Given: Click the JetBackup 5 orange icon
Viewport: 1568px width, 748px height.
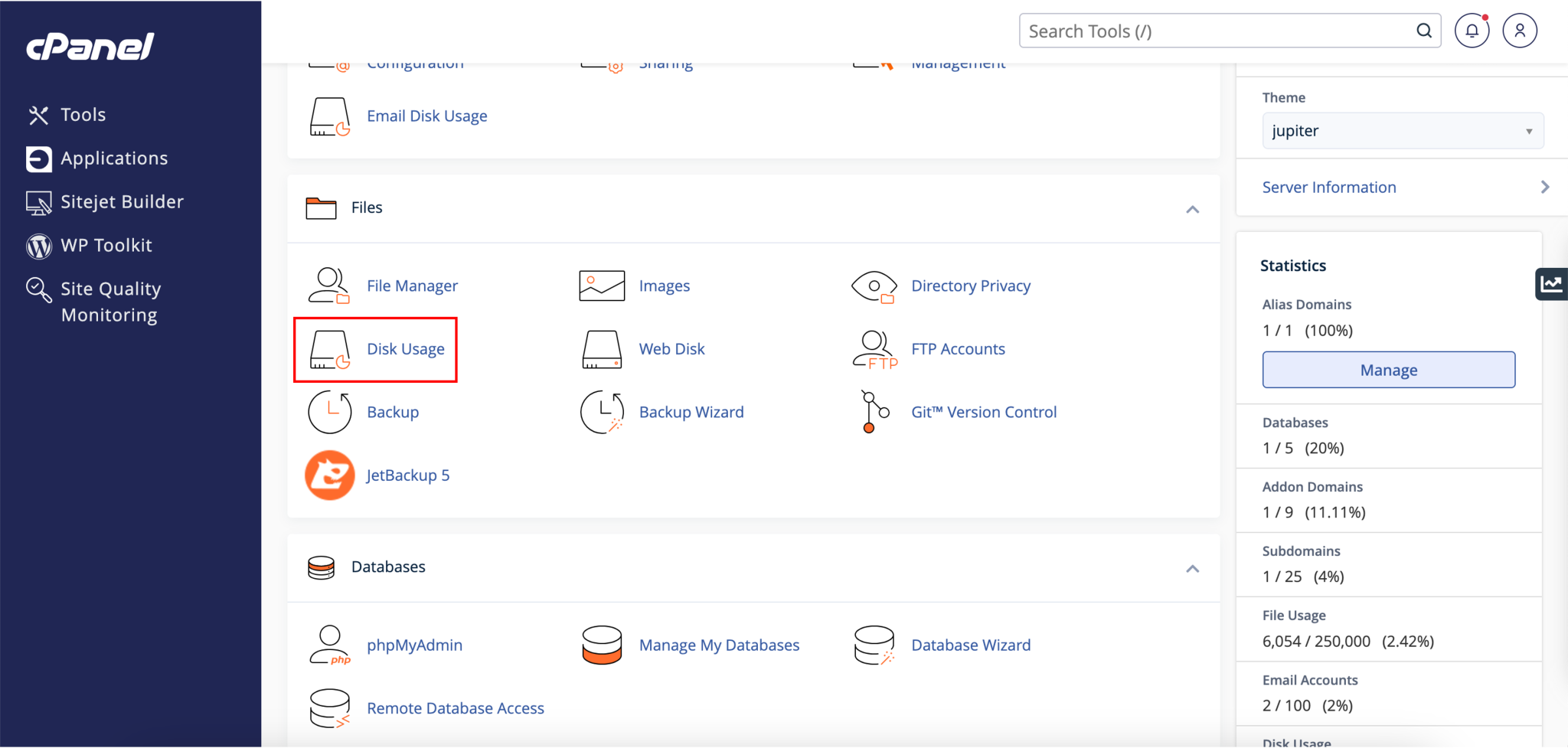Looking at the screenshot, I should pyautogui.click(x=330, y=475).
